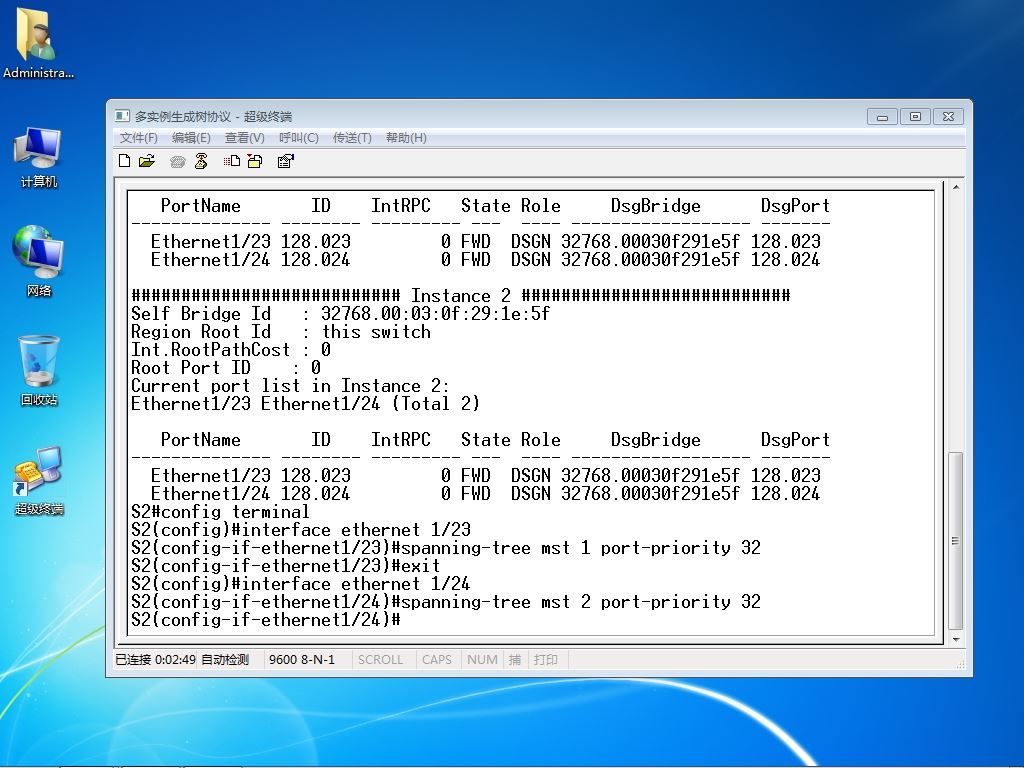
Task: Click the Call (connect) toolbar icon
Action: tap(178, 161)
